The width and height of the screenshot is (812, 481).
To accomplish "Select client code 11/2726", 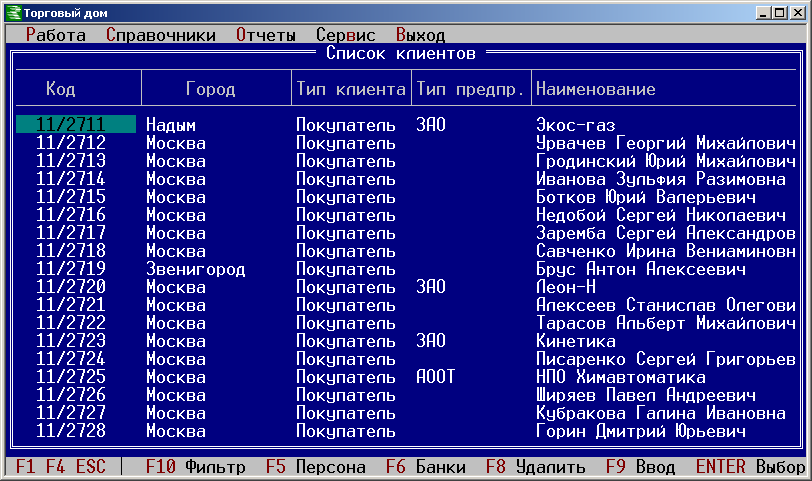I will point(71,395).
